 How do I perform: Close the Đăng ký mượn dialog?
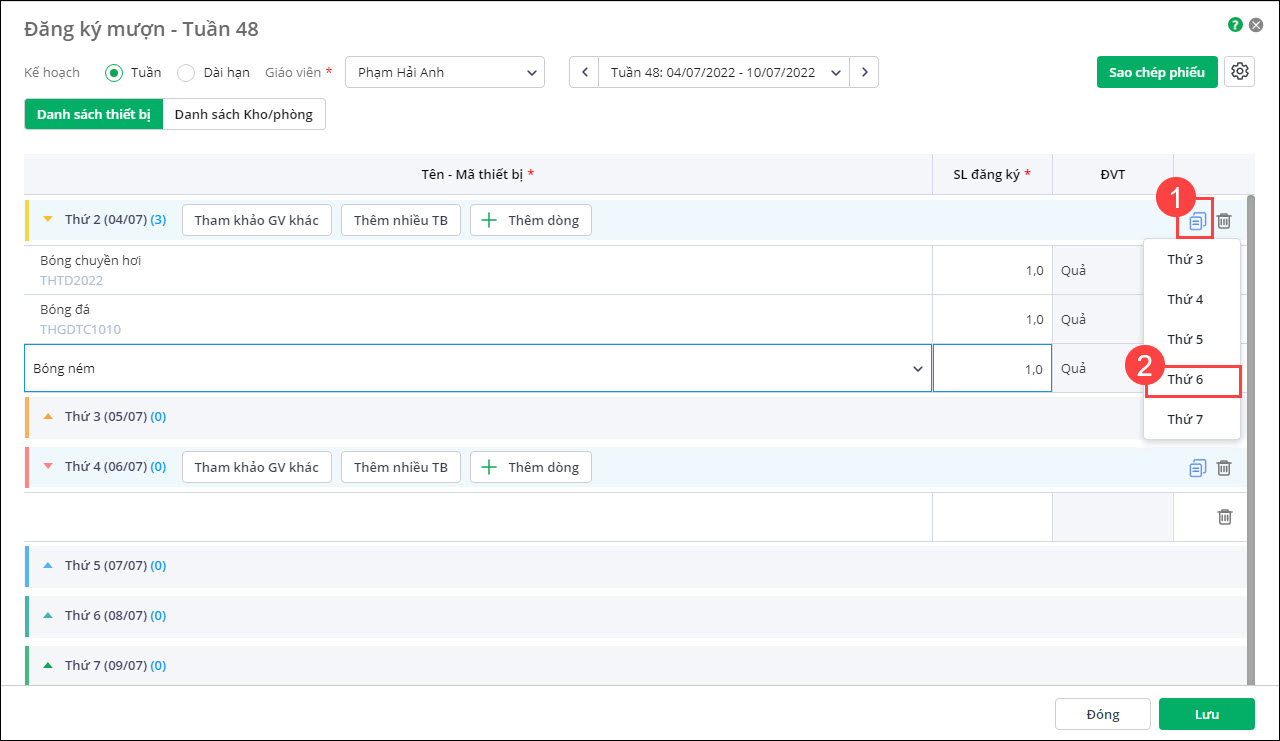coord(1256,25)
